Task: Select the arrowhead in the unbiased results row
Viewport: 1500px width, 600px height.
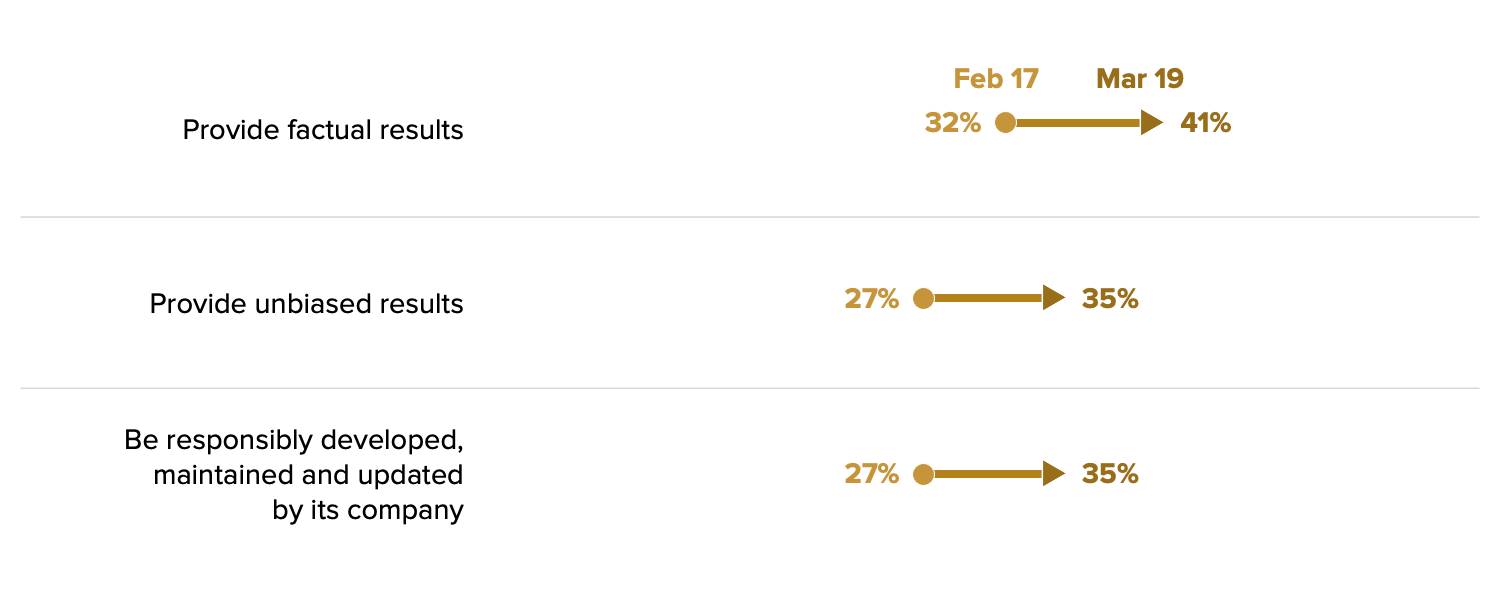Action: pyautogui.click(x=1054, y=298)
